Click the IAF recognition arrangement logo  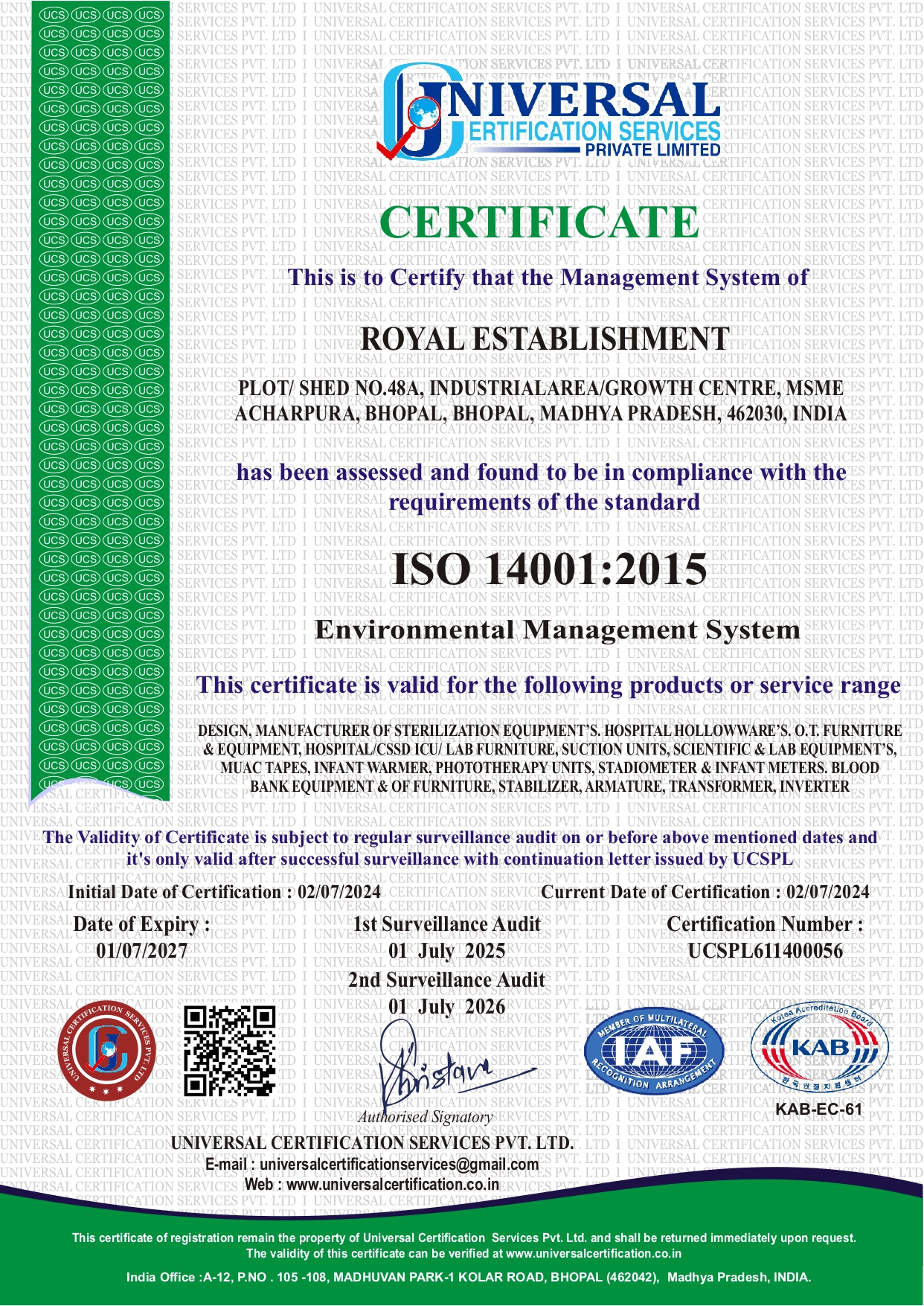(653, 1050)
